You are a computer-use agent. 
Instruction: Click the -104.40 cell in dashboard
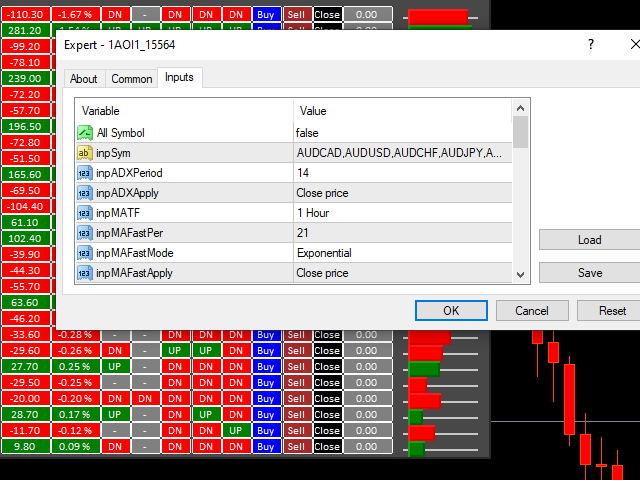coord(25,206)
